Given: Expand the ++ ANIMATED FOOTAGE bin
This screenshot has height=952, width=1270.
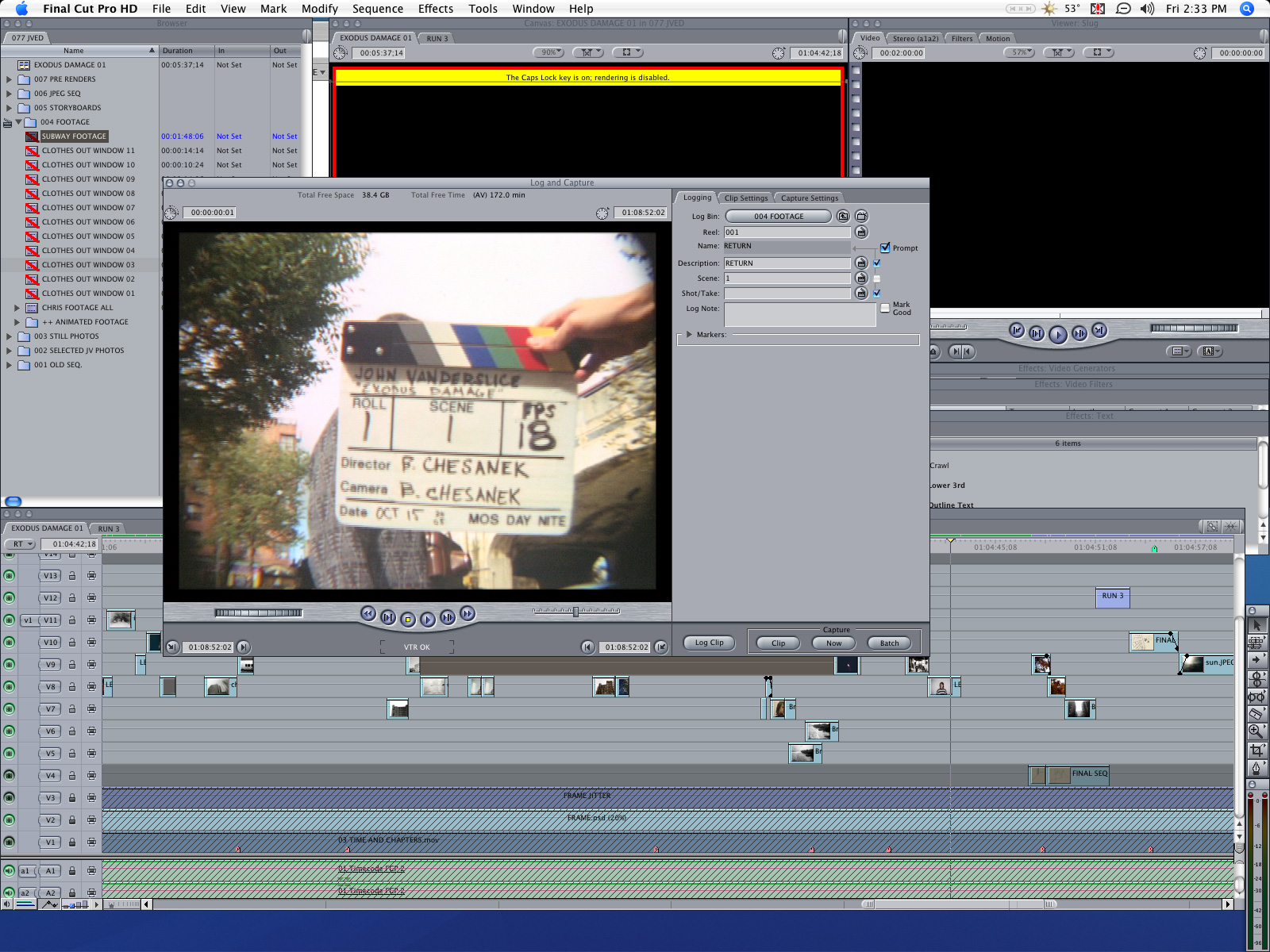Looking at the screenshot, I should point(17,322).
